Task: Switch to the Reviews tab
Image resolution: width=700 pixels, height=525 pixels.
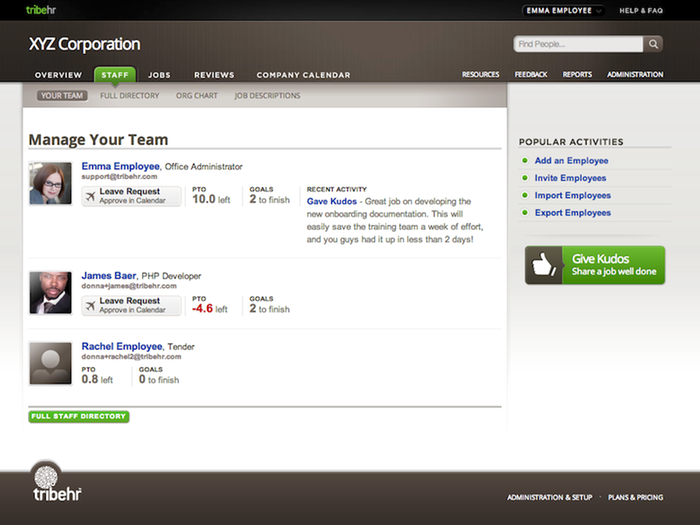Action: tap(214, 75)
